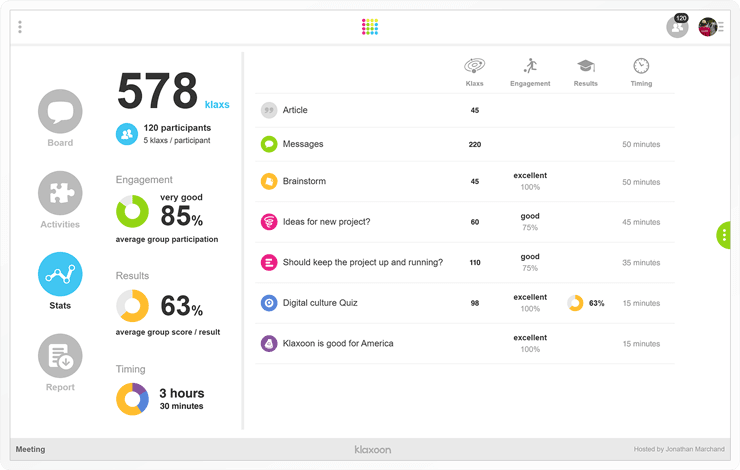Click the Timing multicolor donut chart
This screenshot has width=740, height=470.
tap(132, 399)
